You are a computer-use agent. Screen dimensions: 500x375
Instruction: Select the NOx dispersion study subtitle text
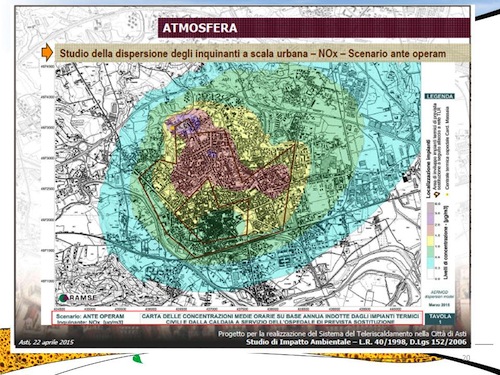tap(253, 53)
